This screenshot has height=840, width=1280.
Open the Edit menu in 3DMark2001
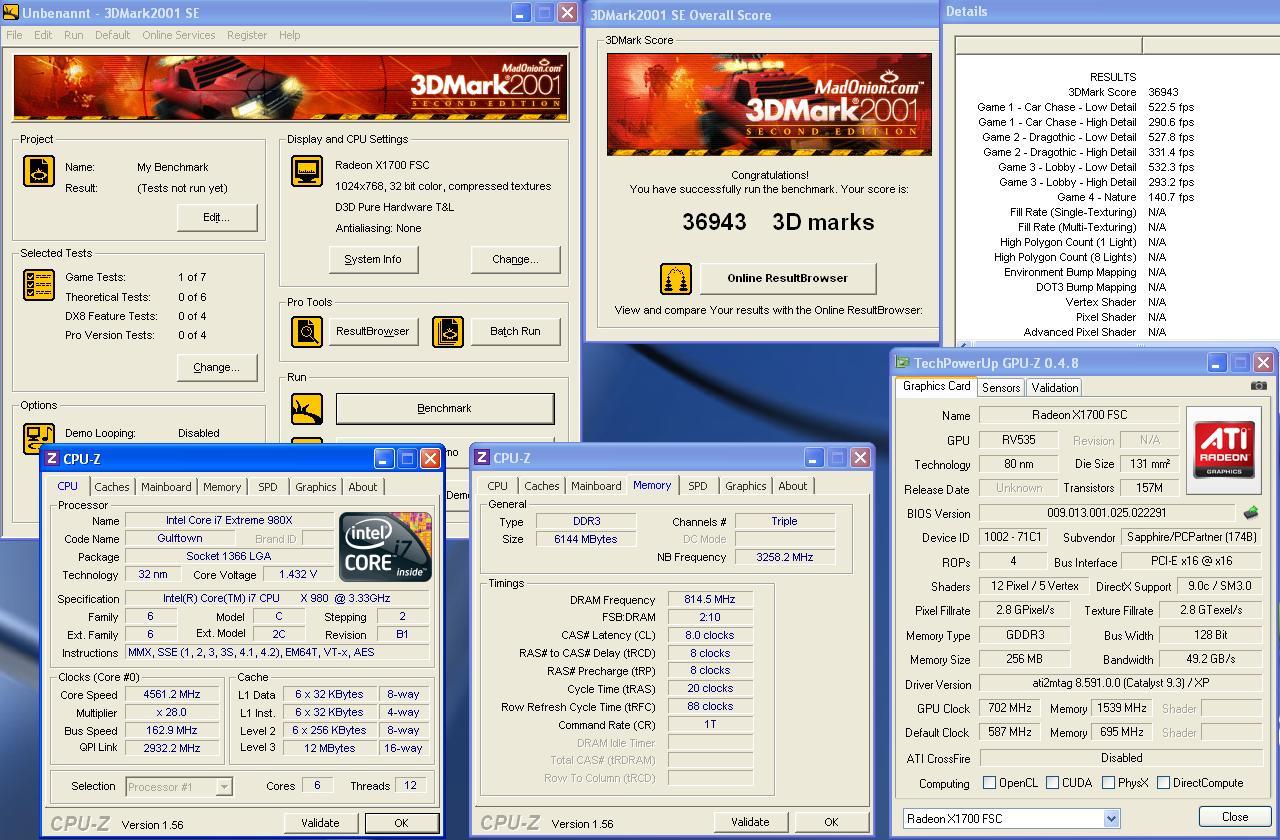click(x=43, y=35)
